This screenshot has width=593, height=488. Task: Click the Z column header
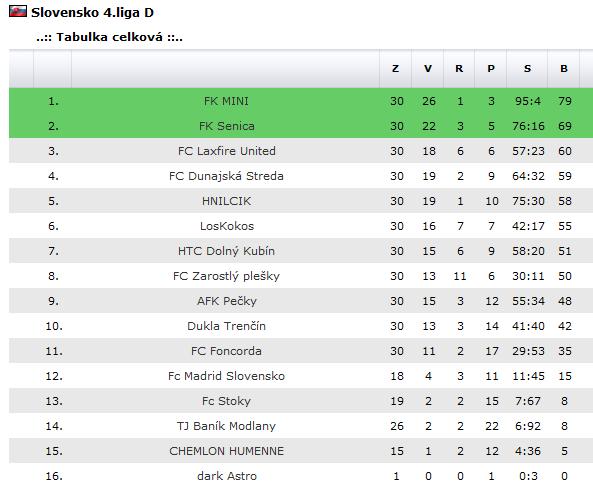click(396, 68)
